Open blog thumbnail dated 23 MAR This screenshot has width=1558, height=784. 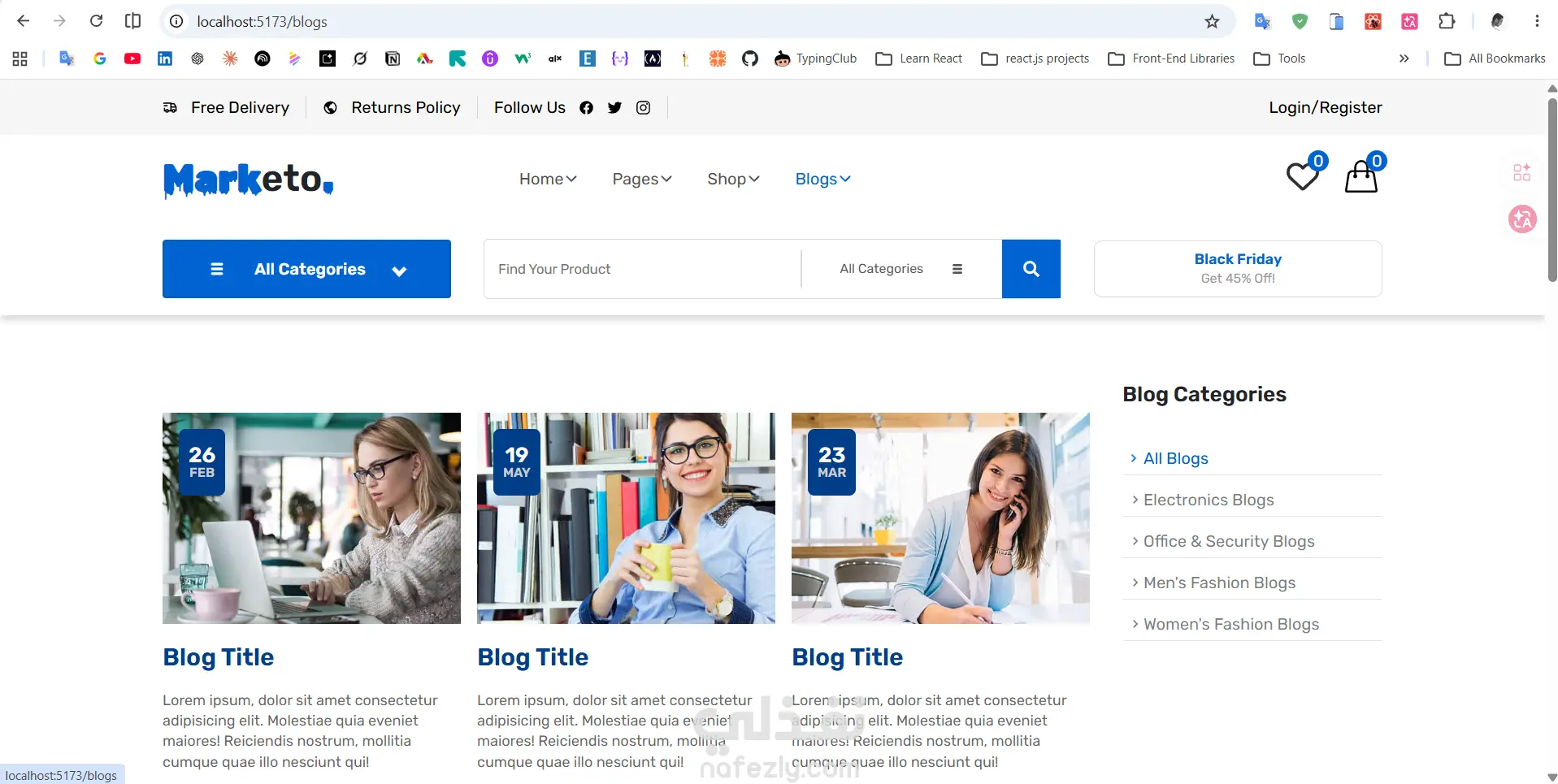(940, 518)
